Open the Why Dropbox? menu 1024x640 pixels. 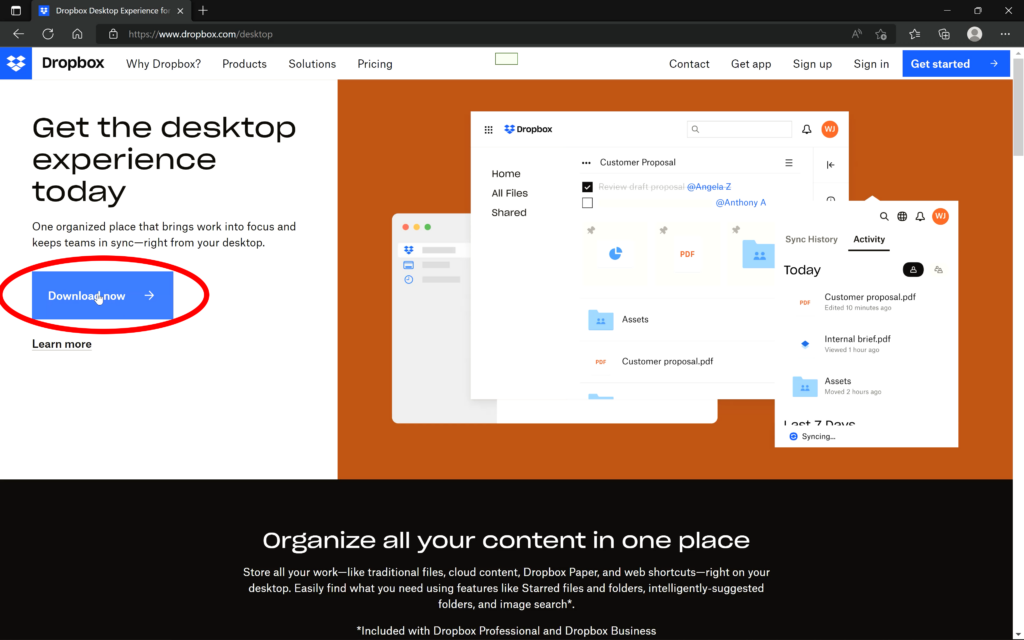[163, 64]
